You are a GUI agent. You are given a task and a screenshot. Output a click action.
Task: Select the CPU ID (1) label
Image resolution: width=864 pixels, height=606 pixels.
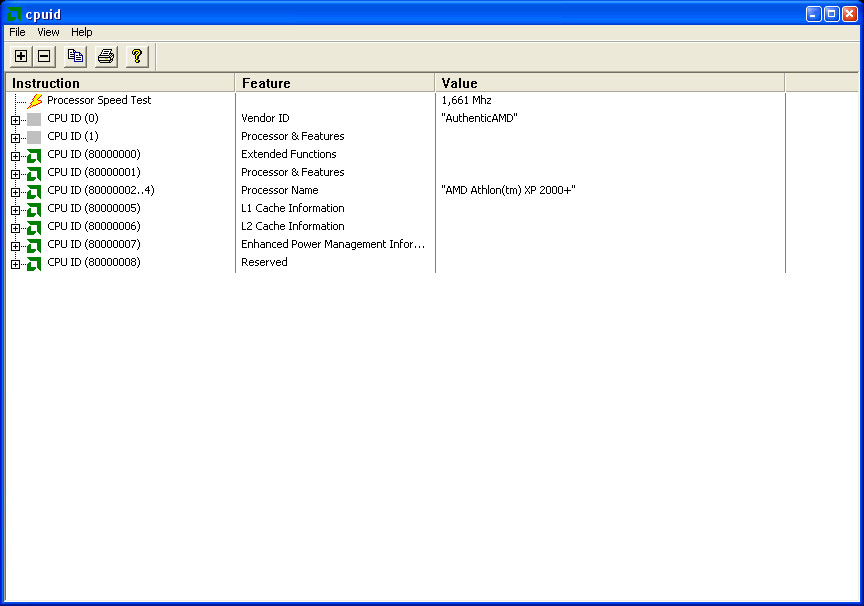coord(73,136)
